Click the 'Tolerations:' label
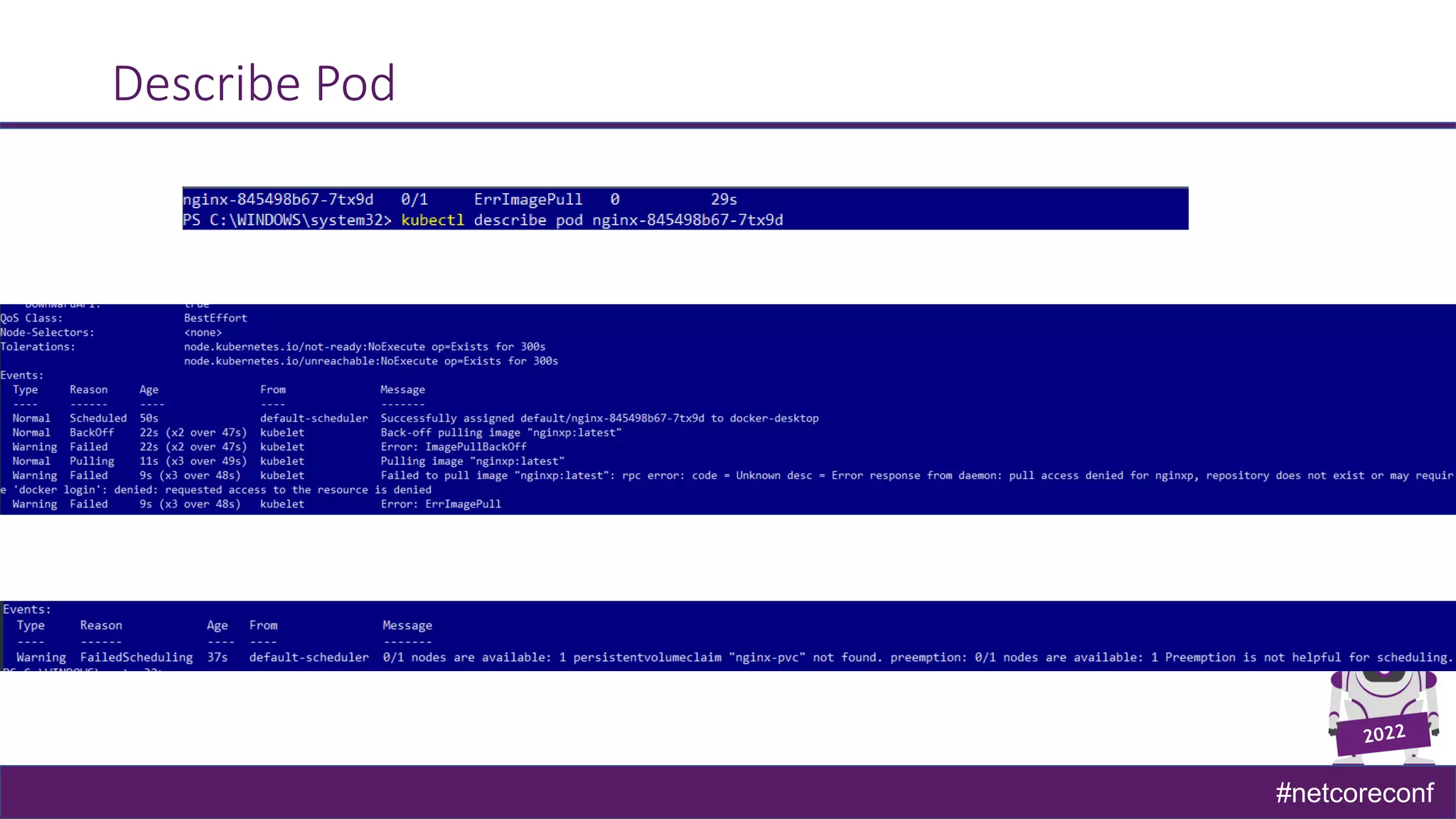The height and width of the screenshot is (819, 1456). [x=38, y=347]
